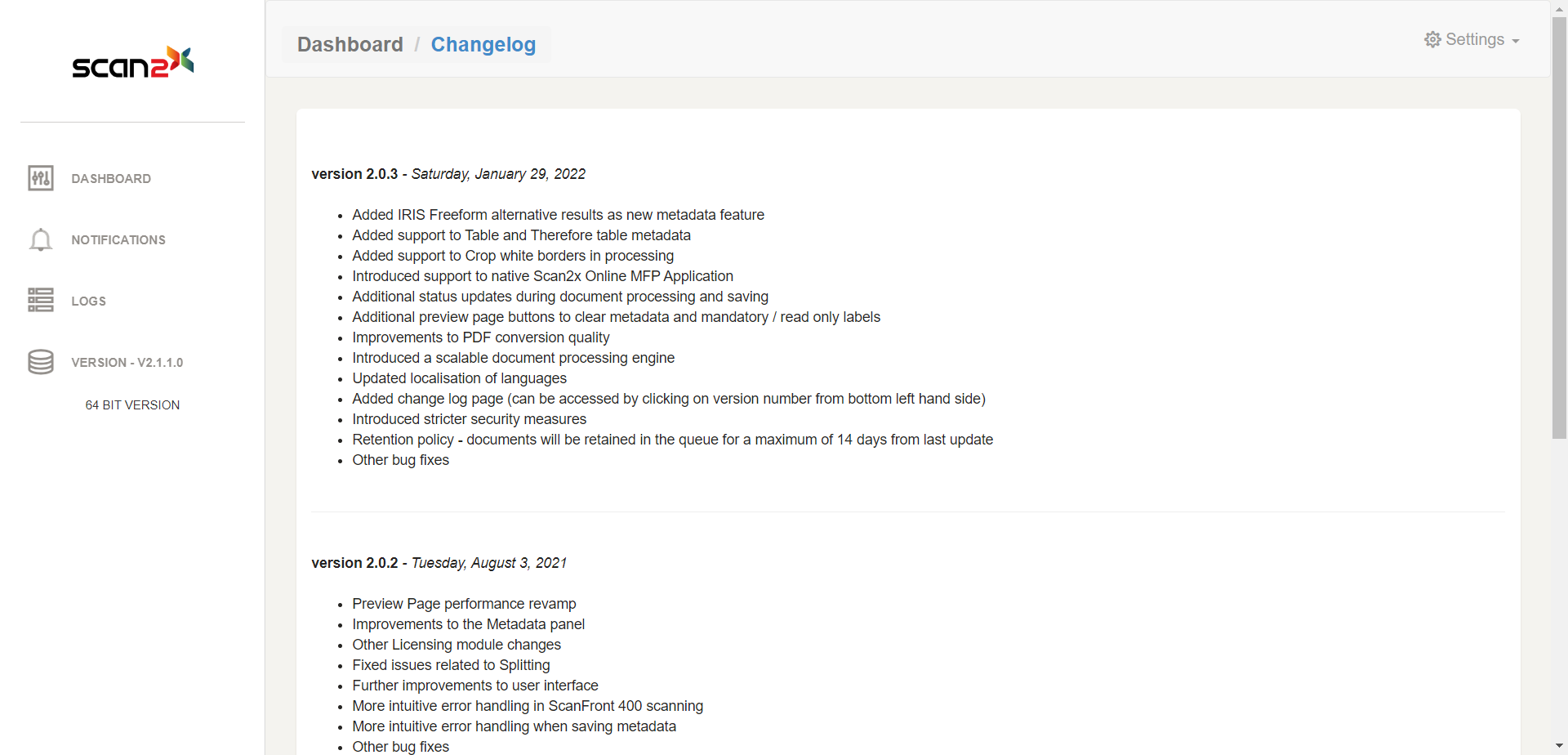Go to Notifications in the sidebar
Image resolution: width=1568 pixels, height=755 pixels.
coord(118,240)
